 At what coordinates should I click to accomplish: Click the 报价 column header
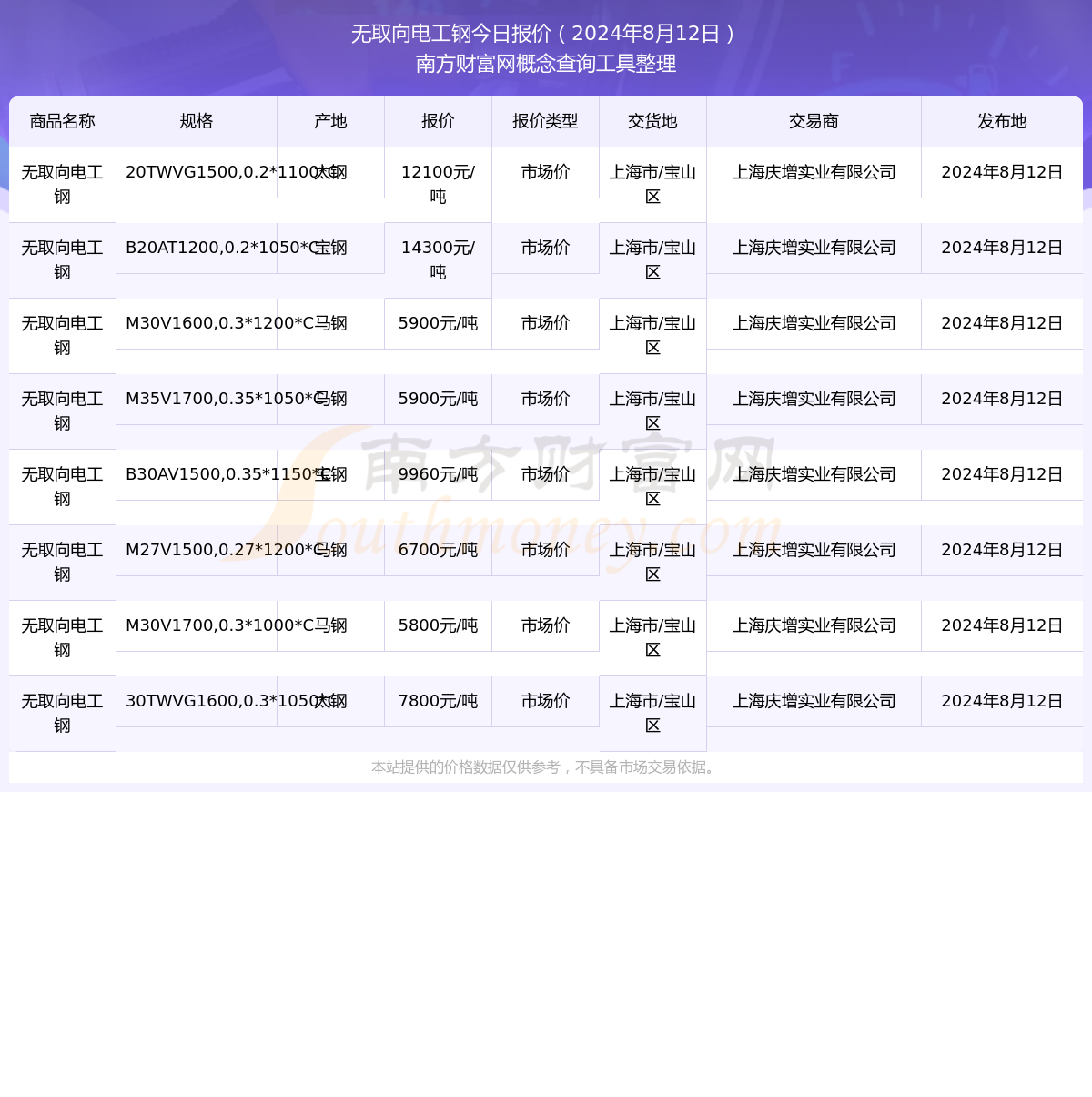coord(438,121)
